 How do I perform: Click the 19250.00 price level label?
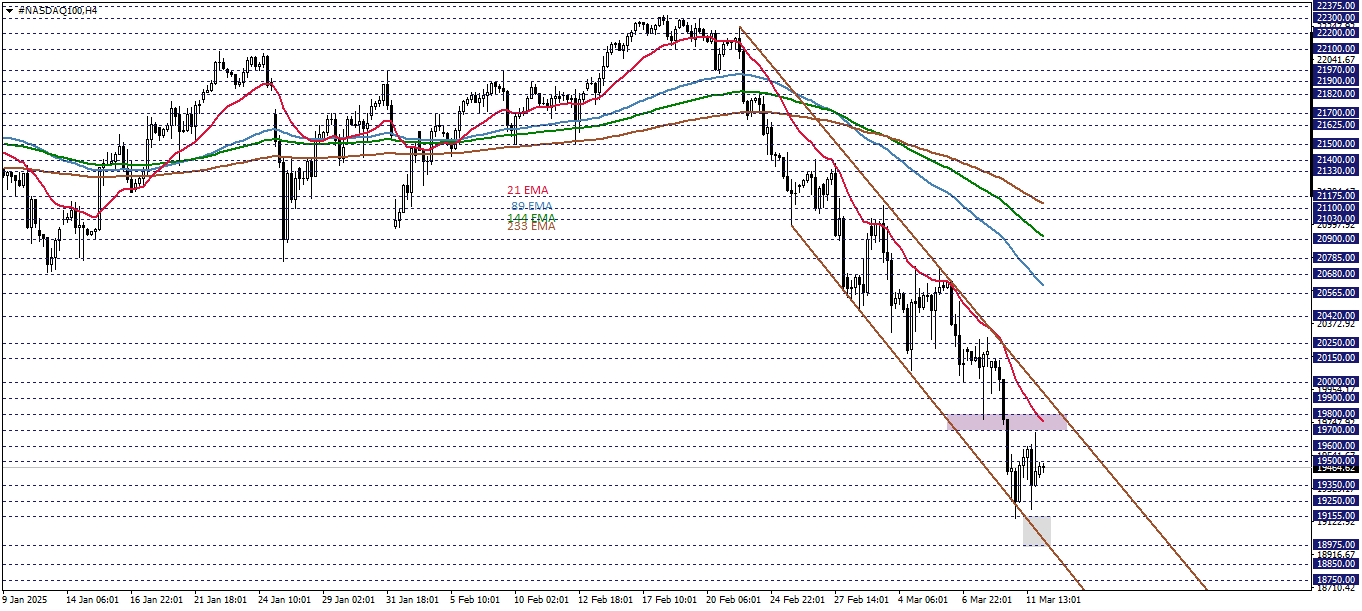click(x=1336, y=500)
